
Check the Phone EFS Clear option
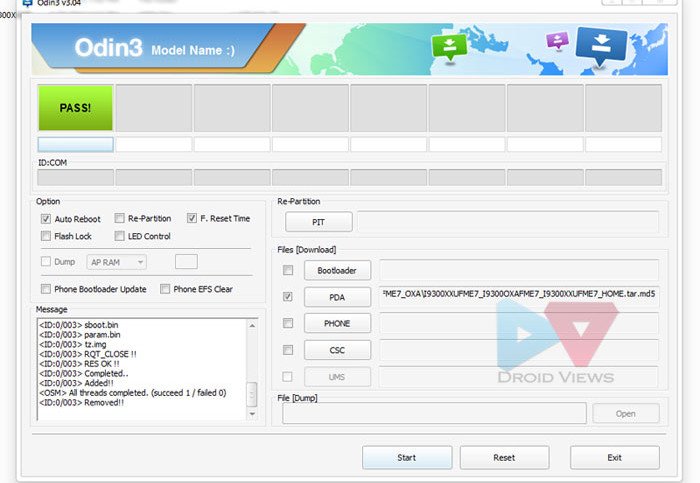click(x=165, y=289)
